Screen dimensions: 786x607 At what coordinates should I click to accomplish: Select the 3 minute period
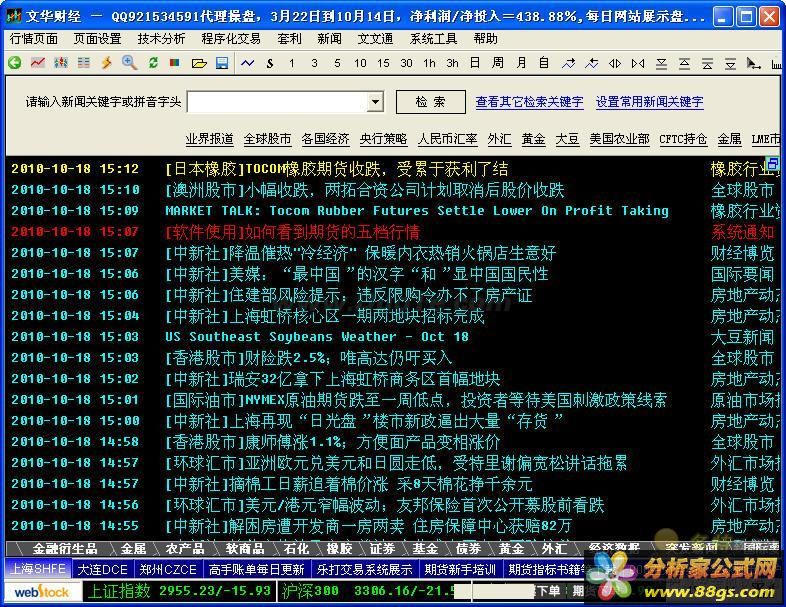(314, 63)
